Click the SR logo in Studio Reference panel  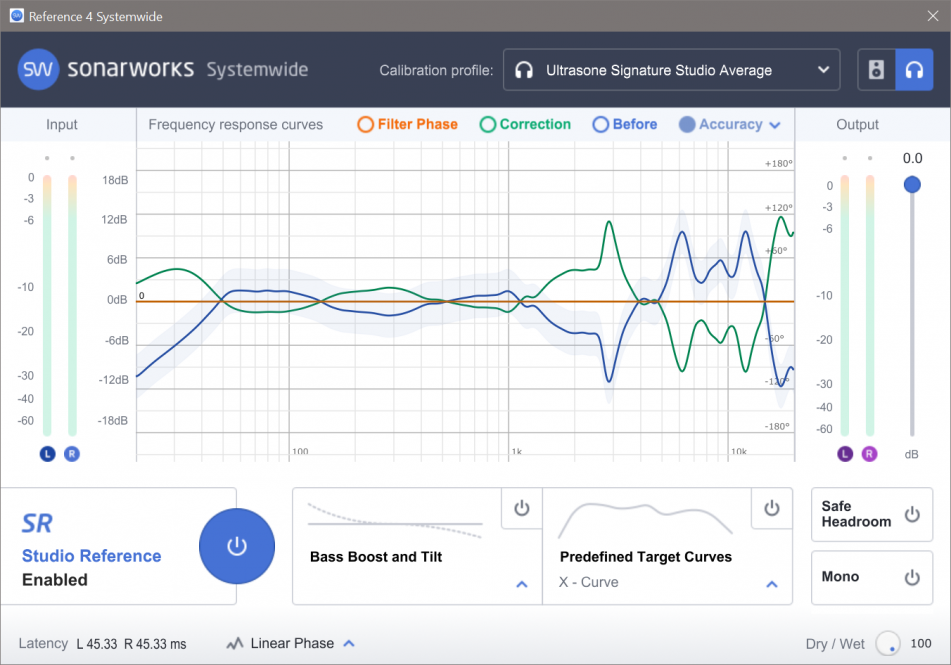pyautogui.click(x=37, y=523)
